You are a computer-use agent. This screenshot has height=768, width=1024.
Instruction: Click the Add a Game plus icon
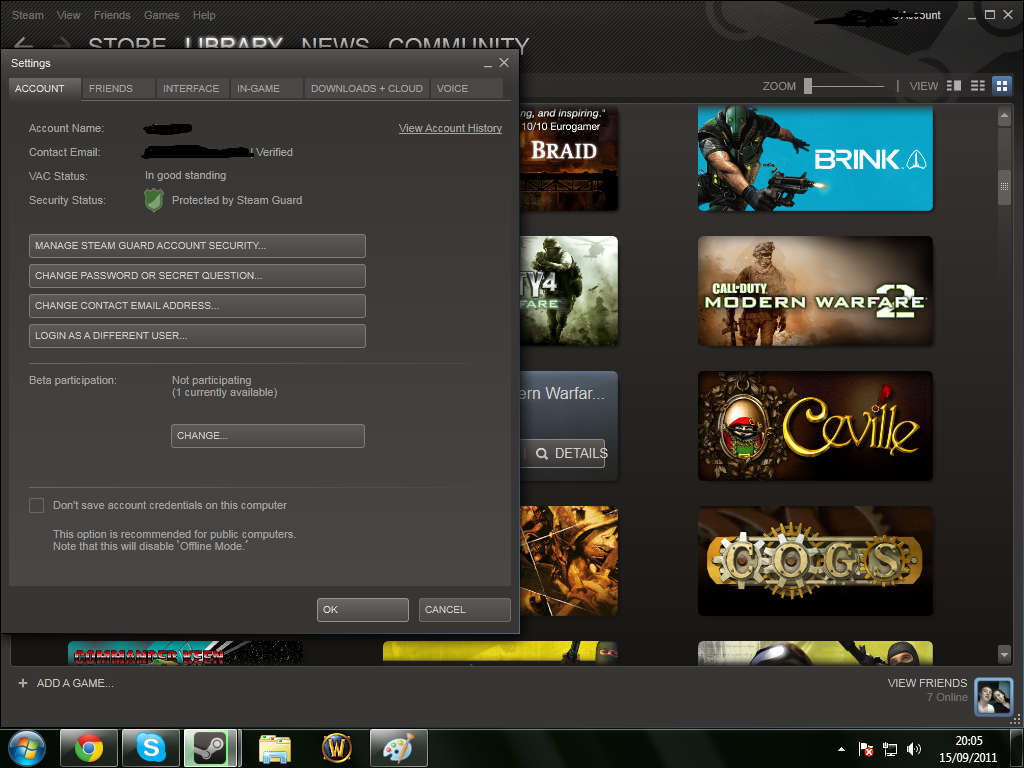22,683
